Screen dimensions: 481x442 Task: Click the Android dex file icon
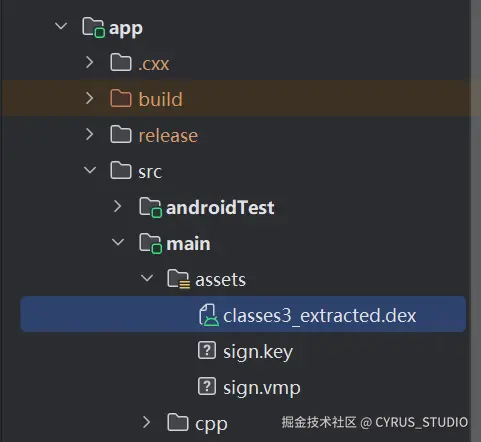click(x=209, y=315)
